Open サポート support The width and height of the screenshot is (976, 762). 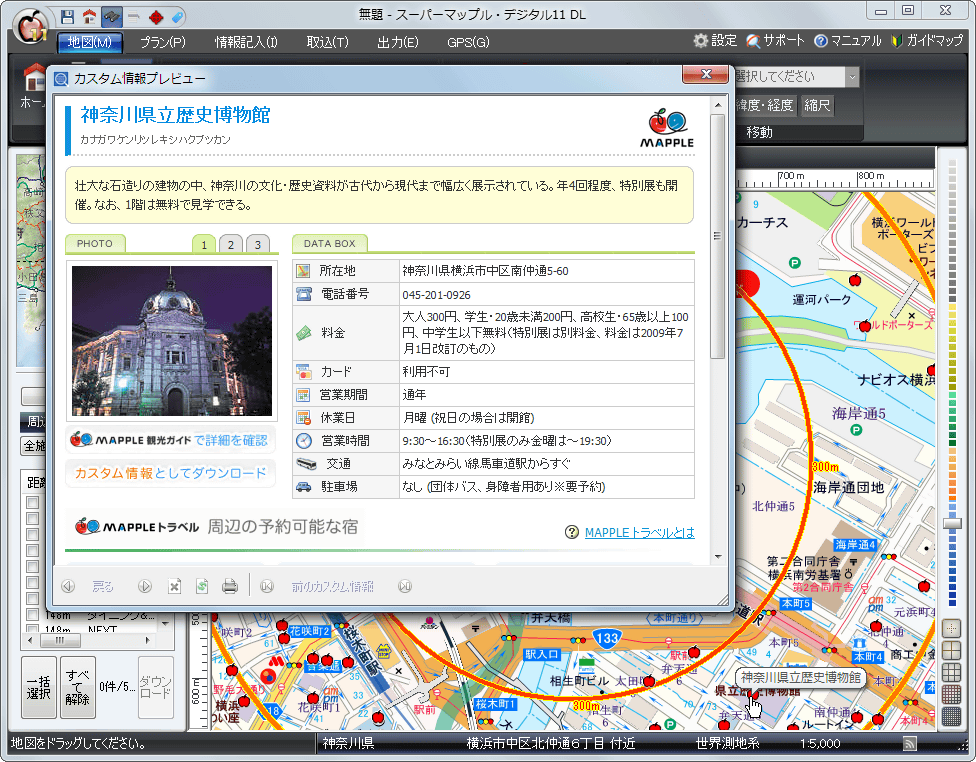click(776, 41)
